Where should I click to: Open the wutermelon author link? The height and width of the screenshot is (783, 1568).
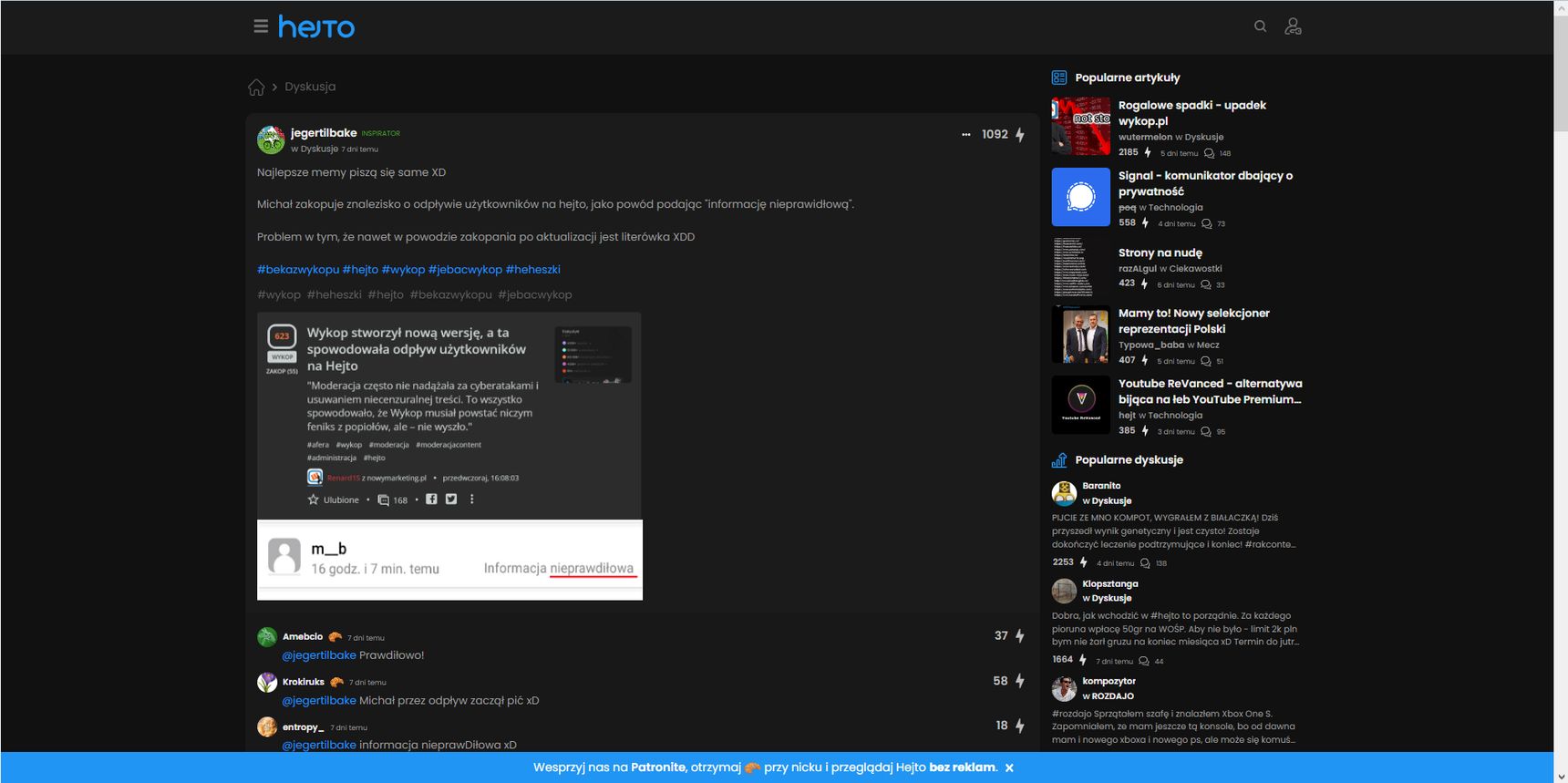(1145, 138)
